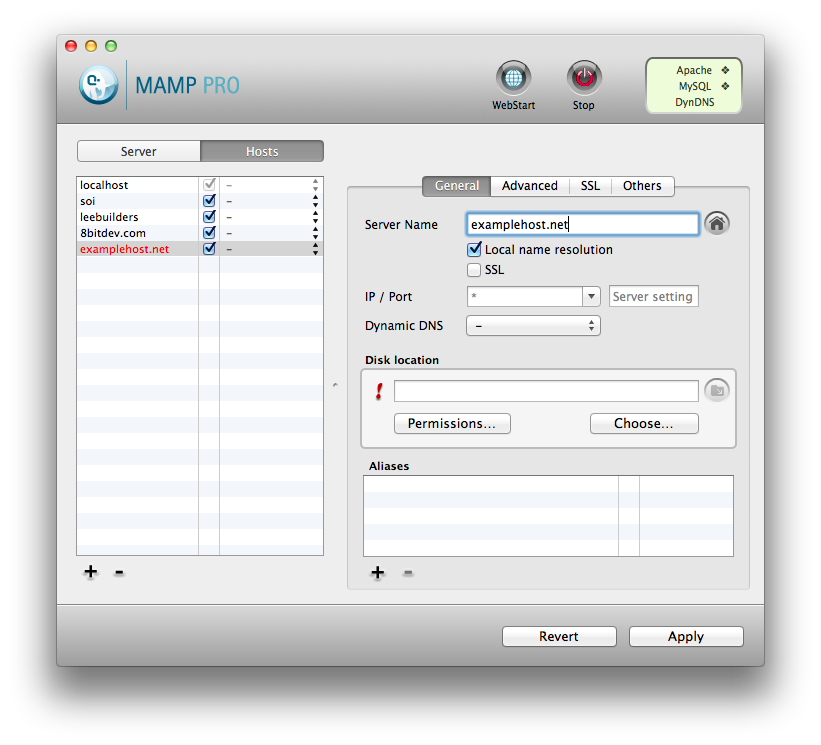The image size is (821, 745).
Task: Click the Stop servers power icon
Action: click(x=584, y=78)
